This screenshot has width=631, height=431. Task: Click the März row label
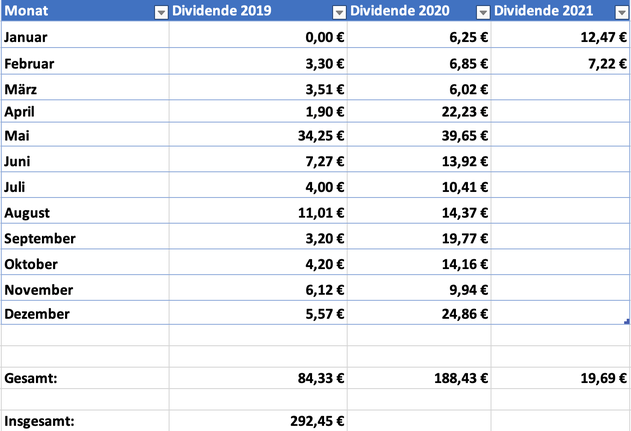(21, 89)
